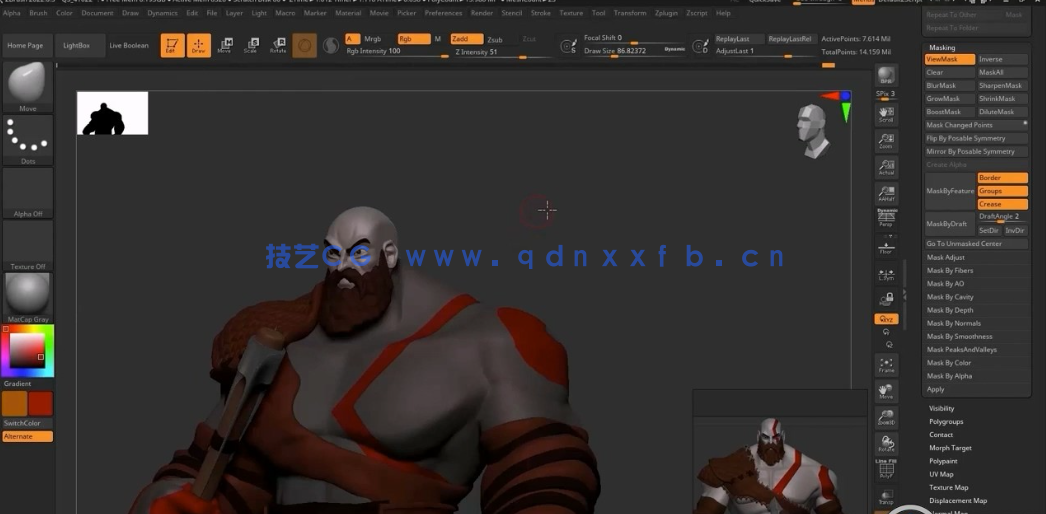Click the Live Boolean button

129,45
